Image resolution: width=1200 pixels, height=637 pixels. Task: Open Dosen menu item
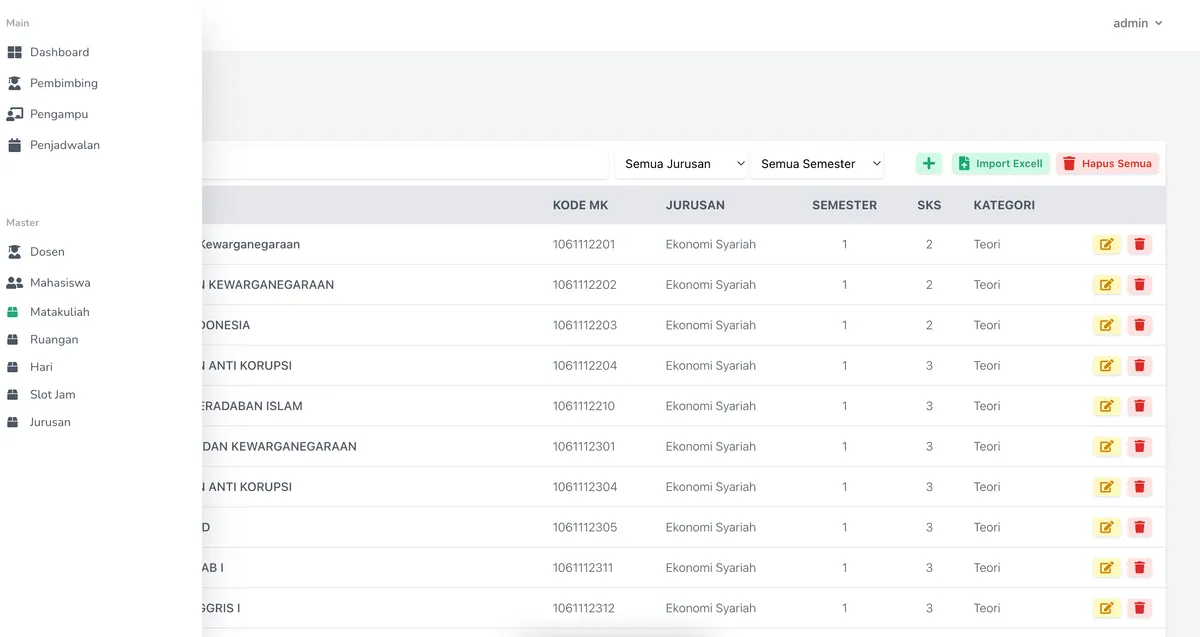coord(47,252)
